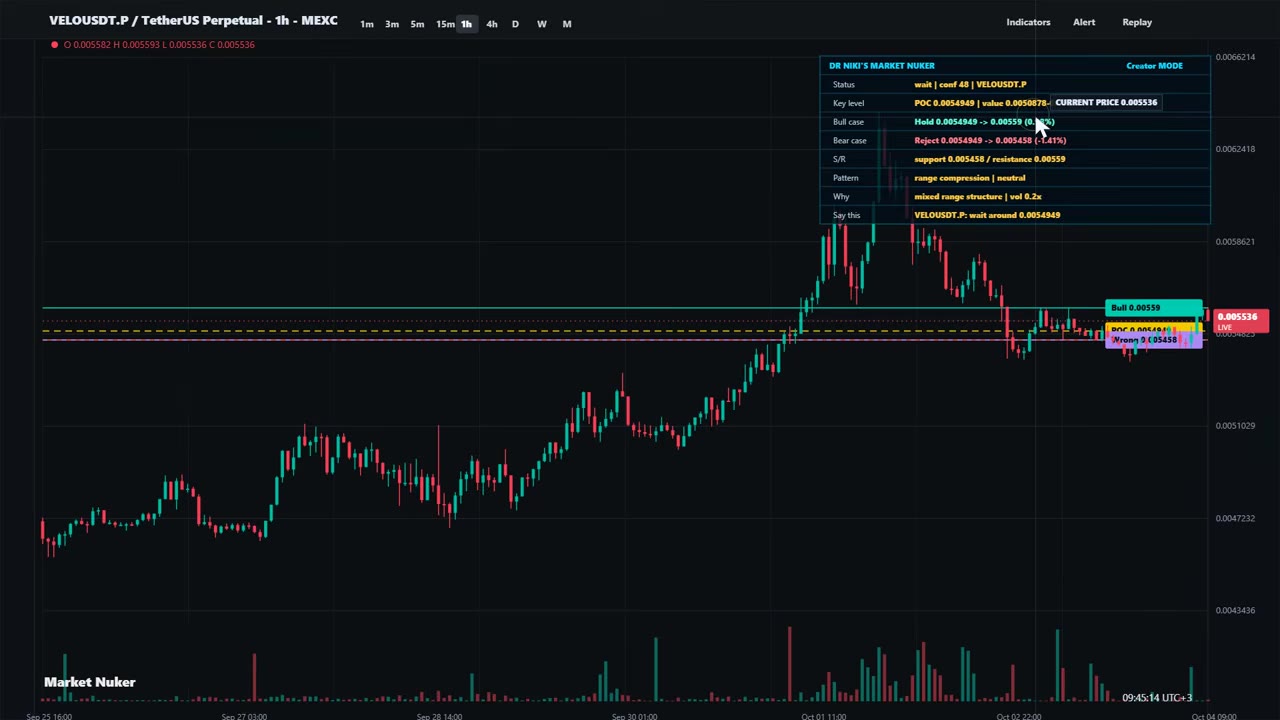Image resolution: width=1280 pixels, height=720 pixels.
Task: Open the Indicators menu
Action: 1028,22
